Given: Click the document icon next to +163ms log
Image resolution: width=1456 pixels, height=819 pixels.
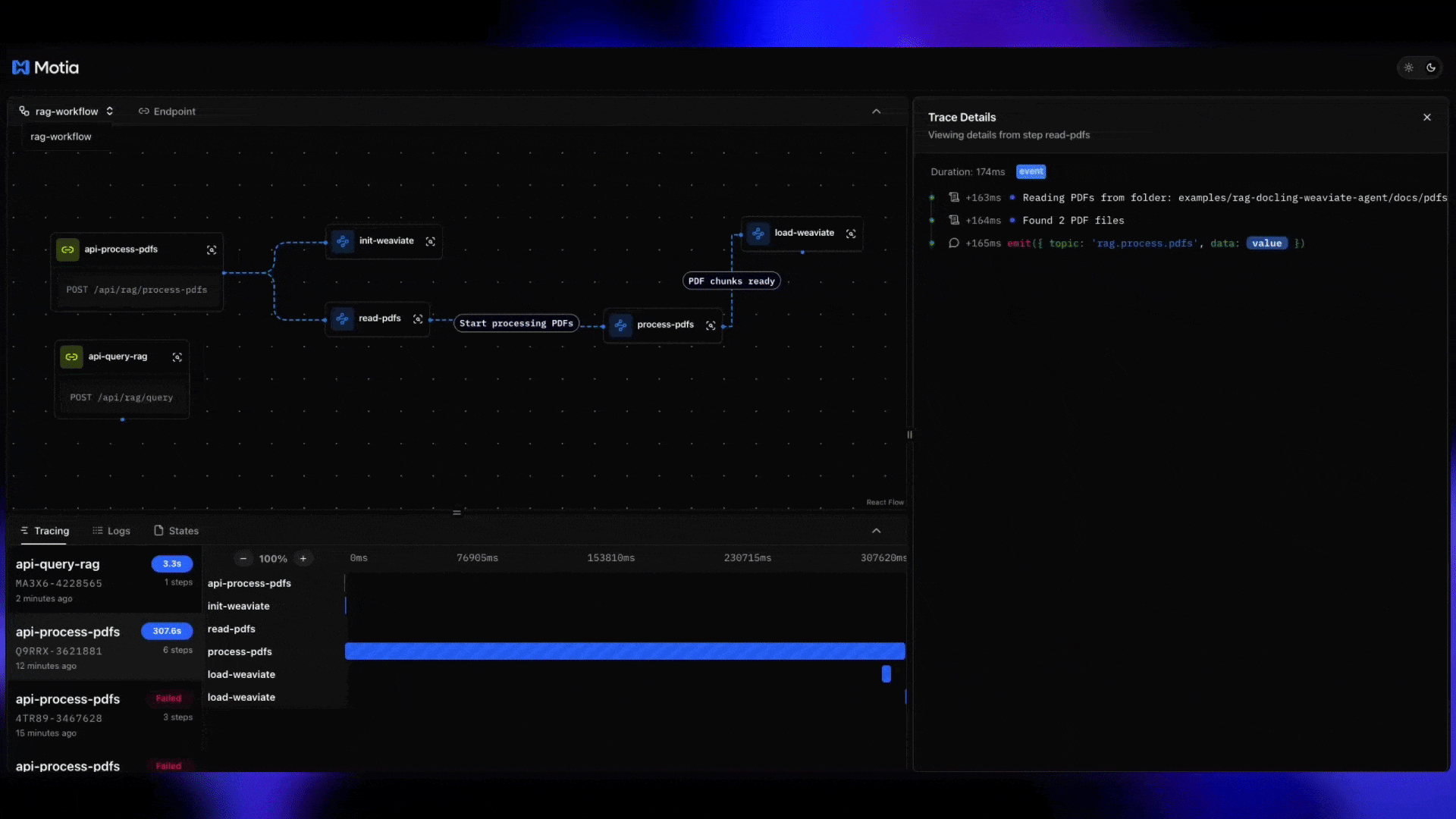Looking at the screenshot, I should 954,197.
